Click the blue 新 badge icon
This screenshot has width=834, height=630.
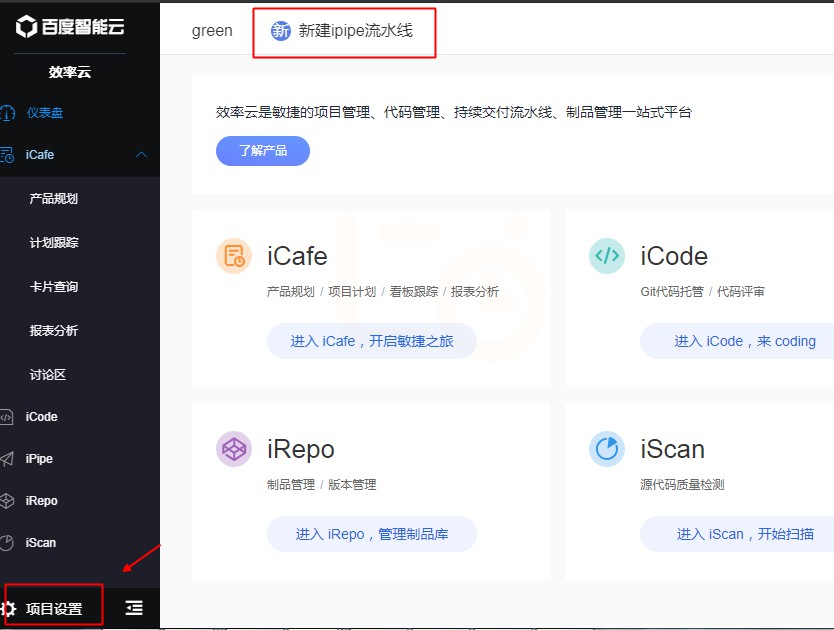[x=281, y=31]
